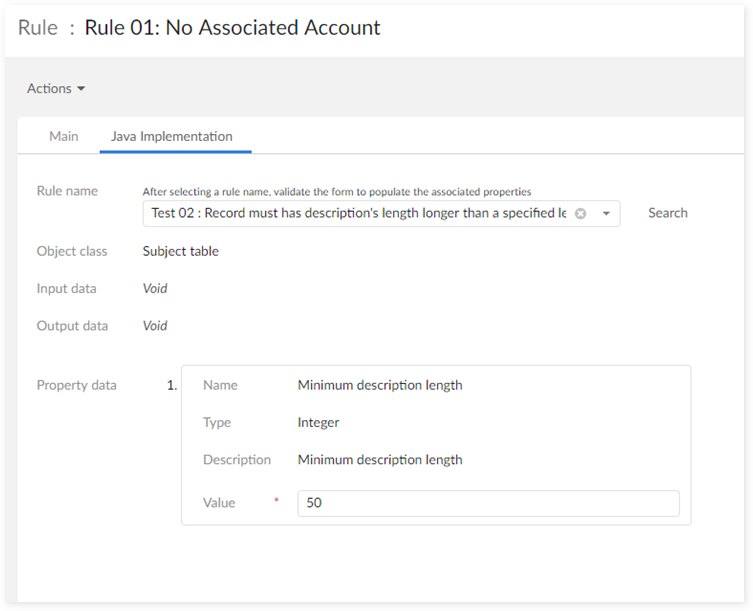Click the Rule name field label
This screenshot has height=611, width=753.
point(67,191)
